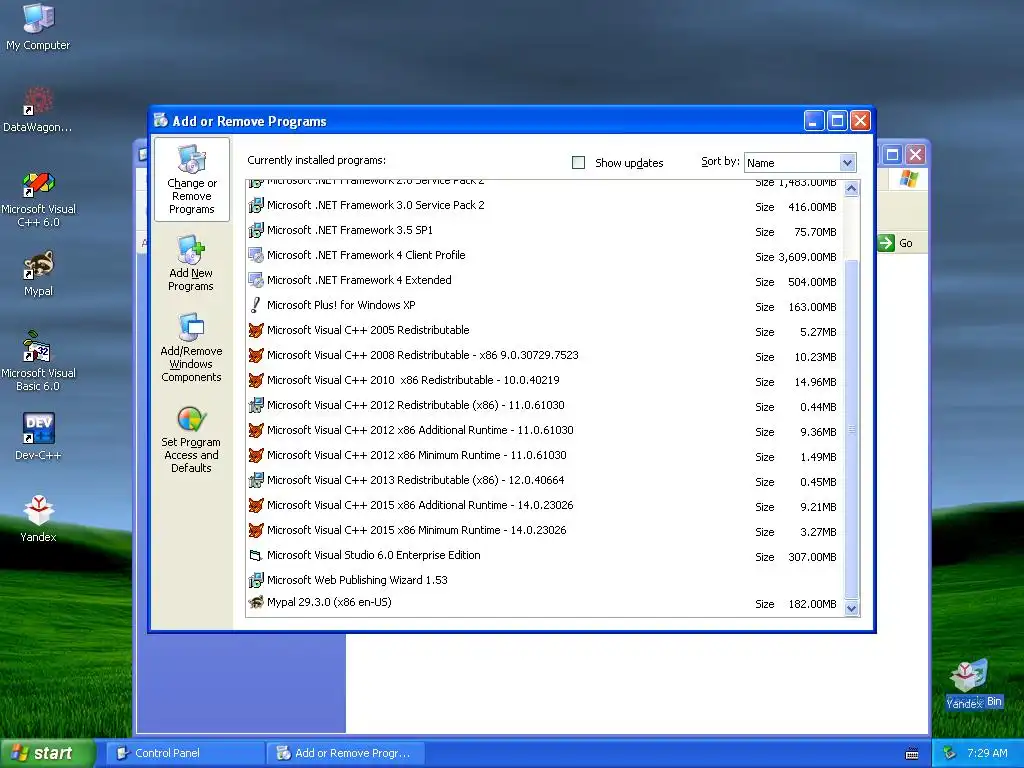Click icon of Microsoft Web Publishing Wizard 1.53
This screenshot has width=1024, height=768.
[x=256, y=580]
